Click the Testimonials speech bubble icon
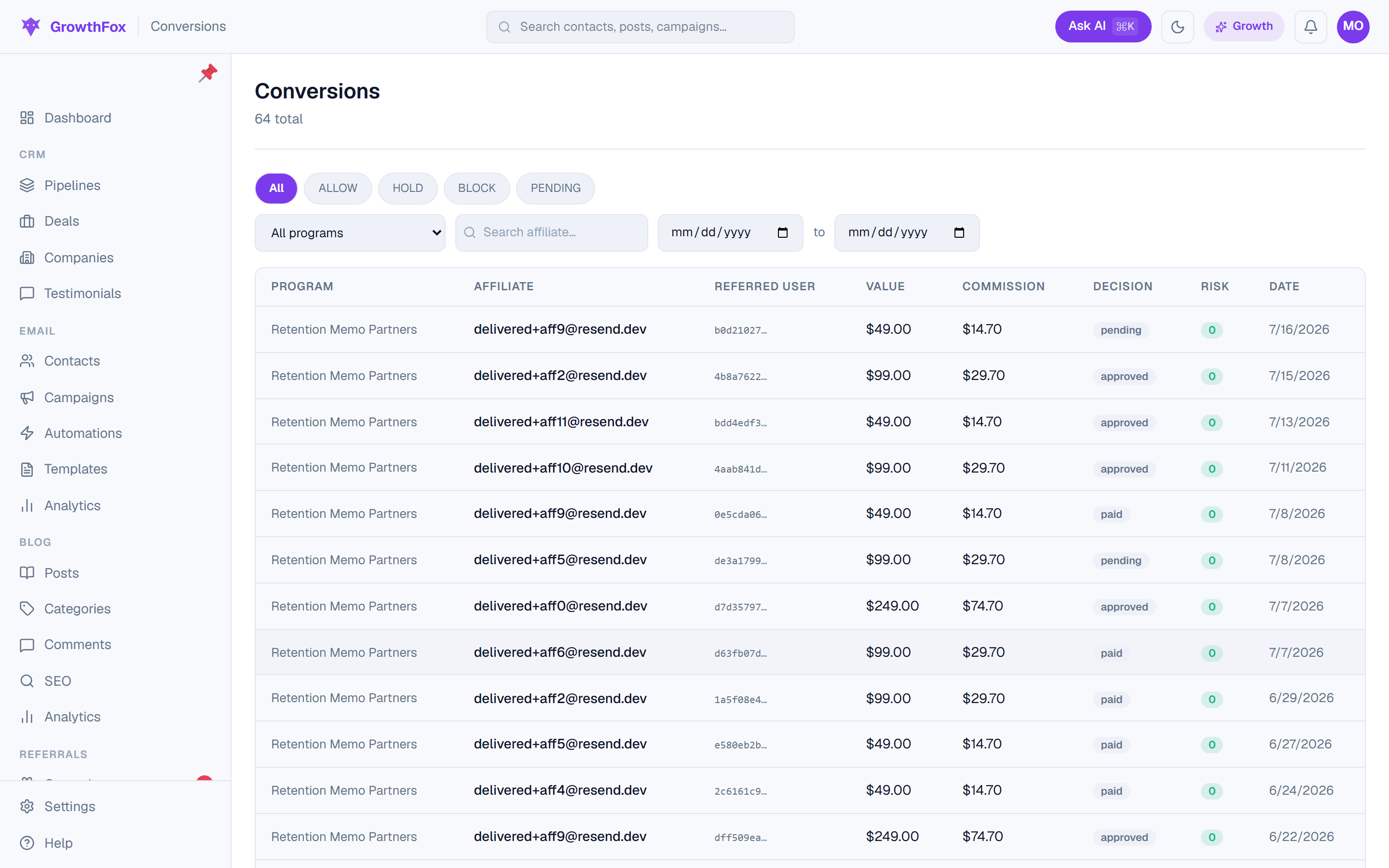The image size is (1389, 868). (27, 293)
